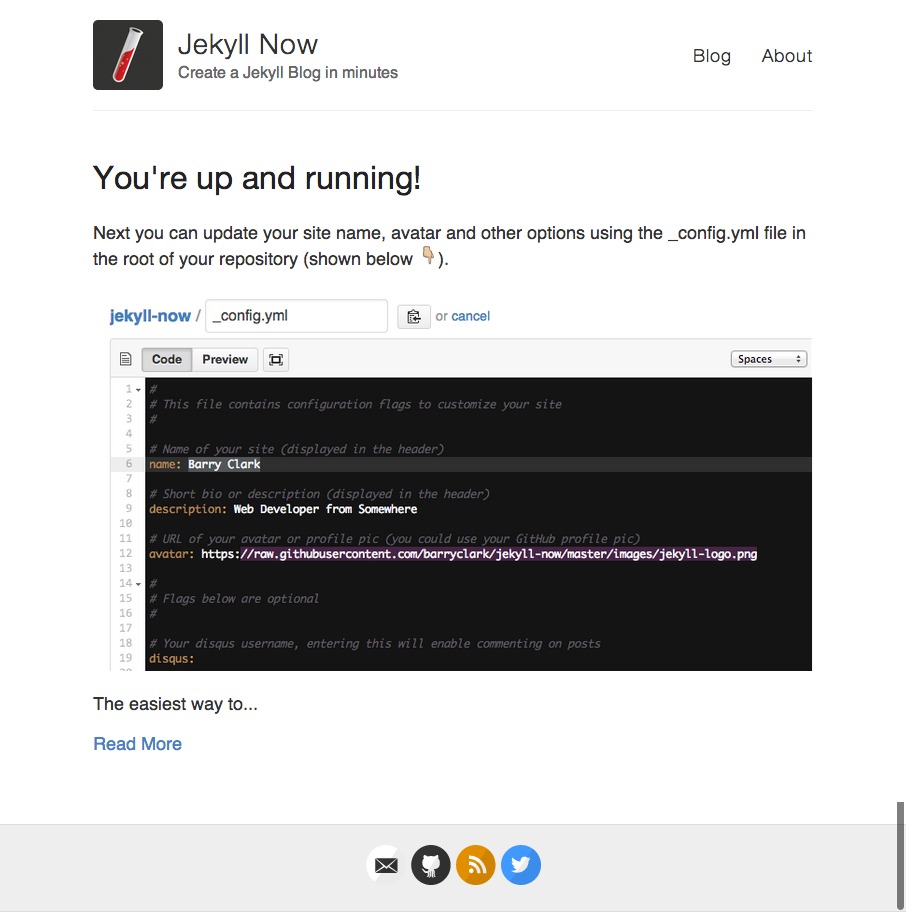Screen dimensions: 906x912
Task: Open the email contact icon in footer
Action: pos(386,865)
